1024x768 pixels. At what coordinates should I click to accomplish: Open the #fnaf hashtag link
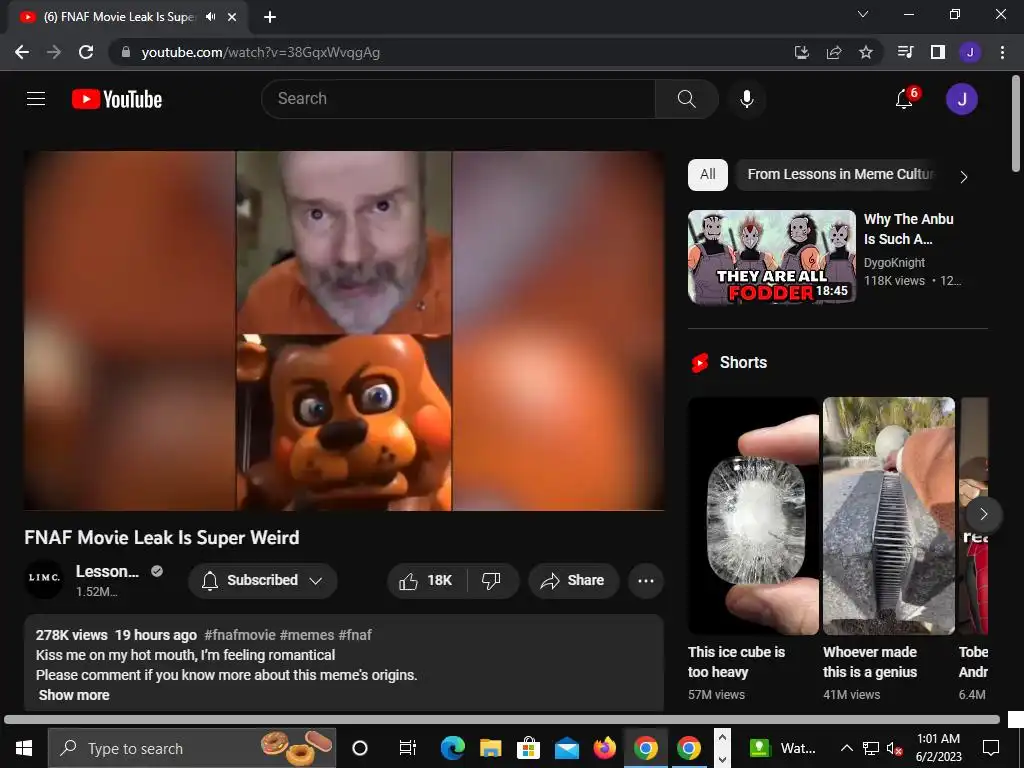(x=355, y=635)
